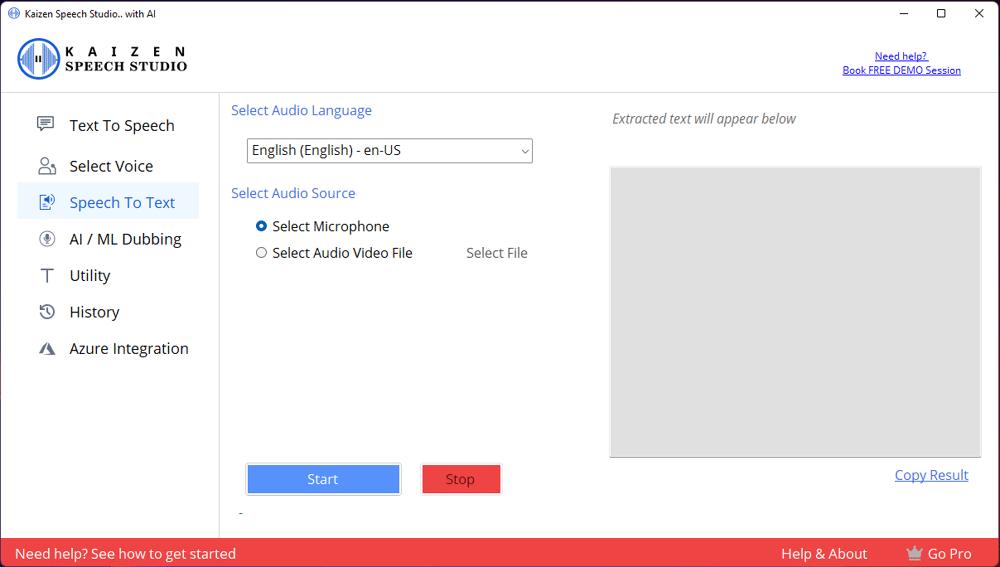Click the Azure Integration triangle icon
The width and height of the screenshot is (1000, 567).
click(46, 349)
